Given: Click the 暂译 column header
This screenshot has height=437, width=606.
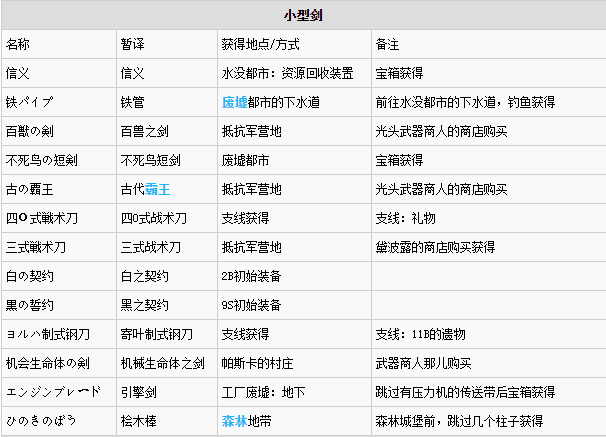Looking at the screenshot, I should (133, 44).
